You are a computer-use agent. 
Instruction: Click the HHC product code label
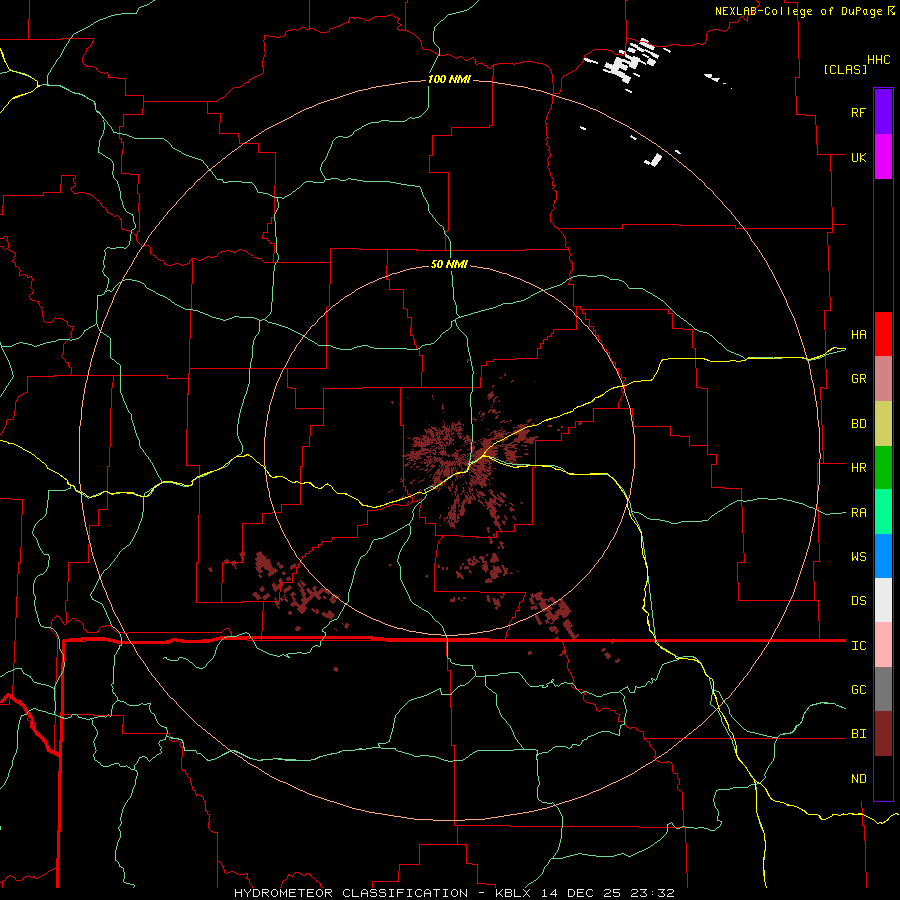pos(879,60)
